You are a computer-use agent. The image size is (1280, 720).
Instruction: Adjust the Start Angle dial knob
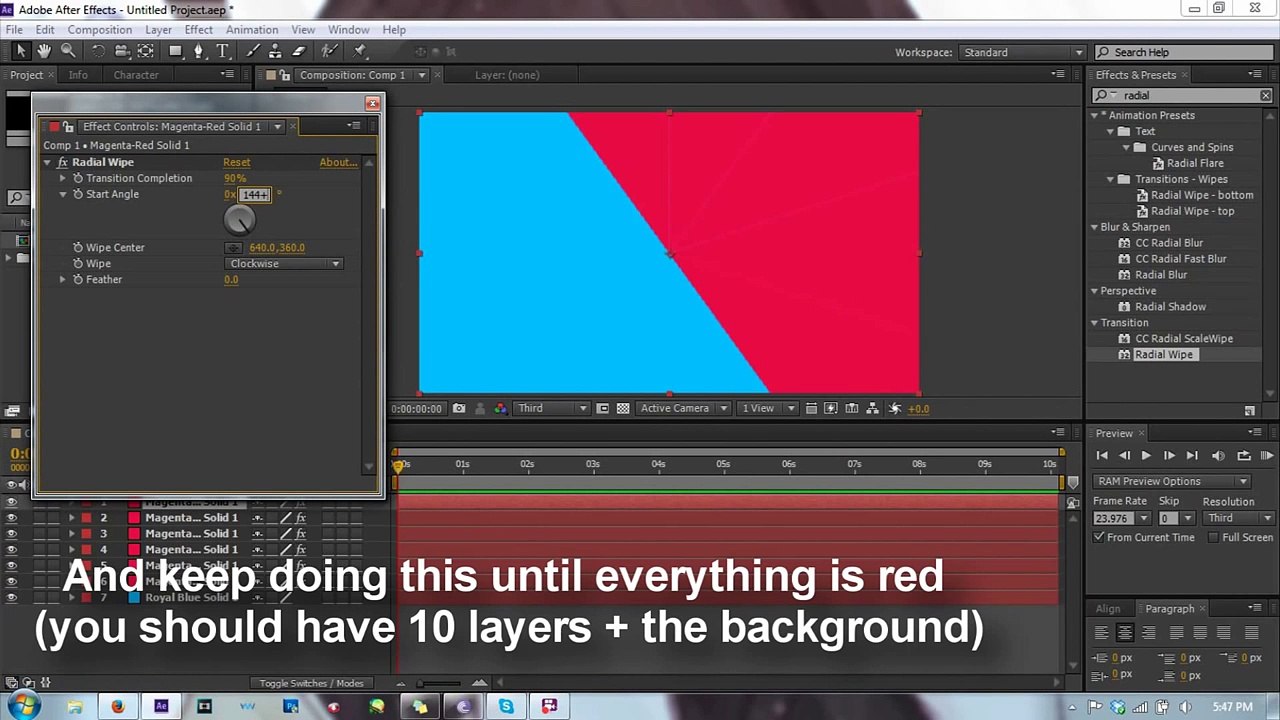(239, 220)
